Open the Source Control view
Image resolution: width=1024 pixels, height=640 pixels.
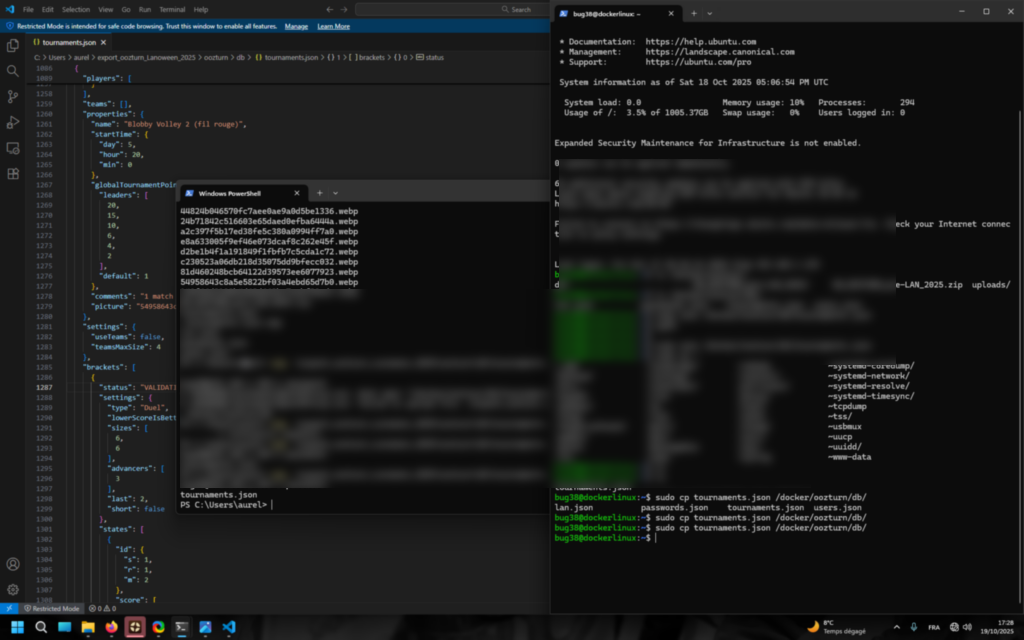pyautogui.click(x=13, y=97)
